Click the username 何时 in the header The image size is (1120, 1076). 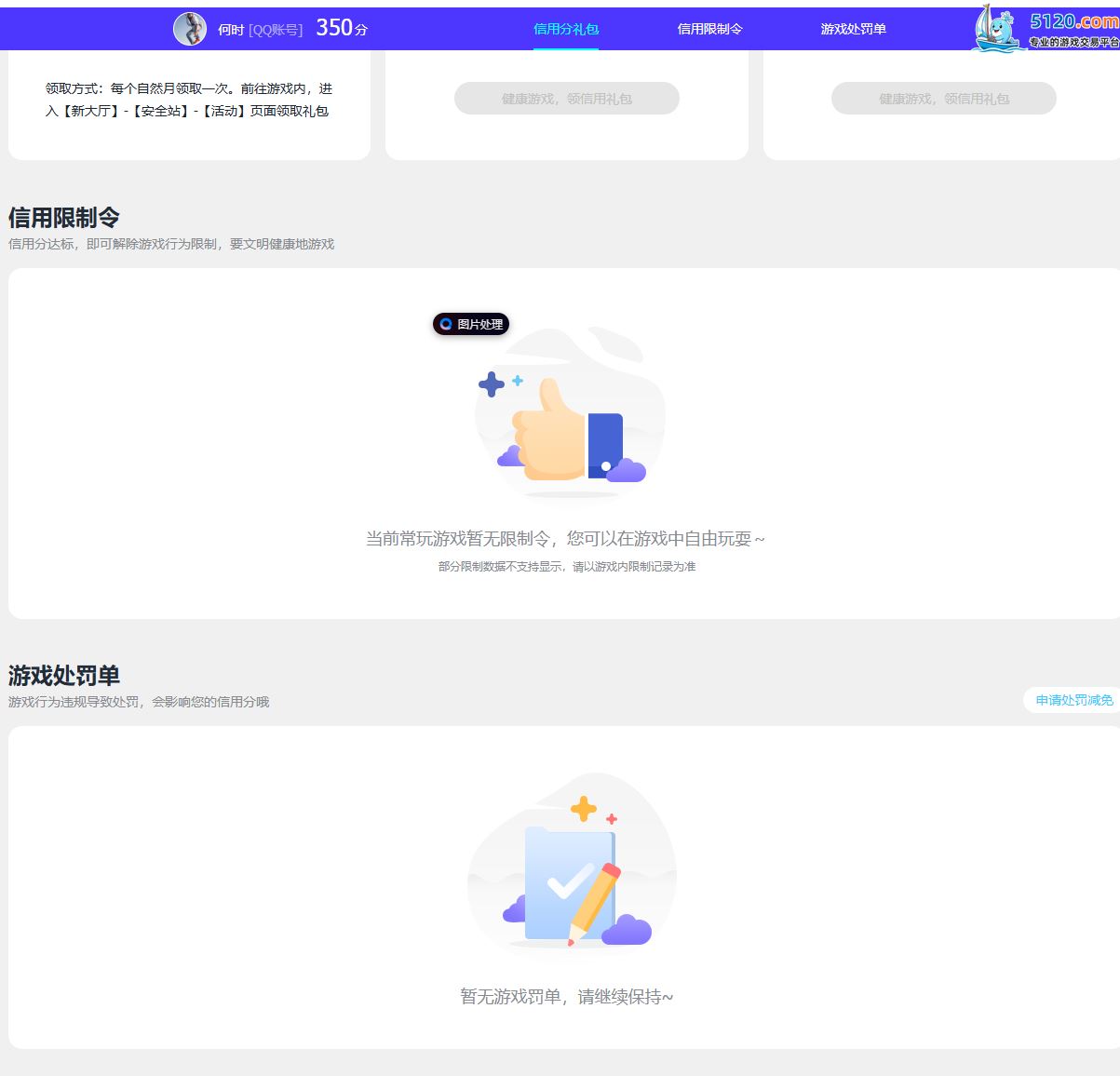point(231,30)
